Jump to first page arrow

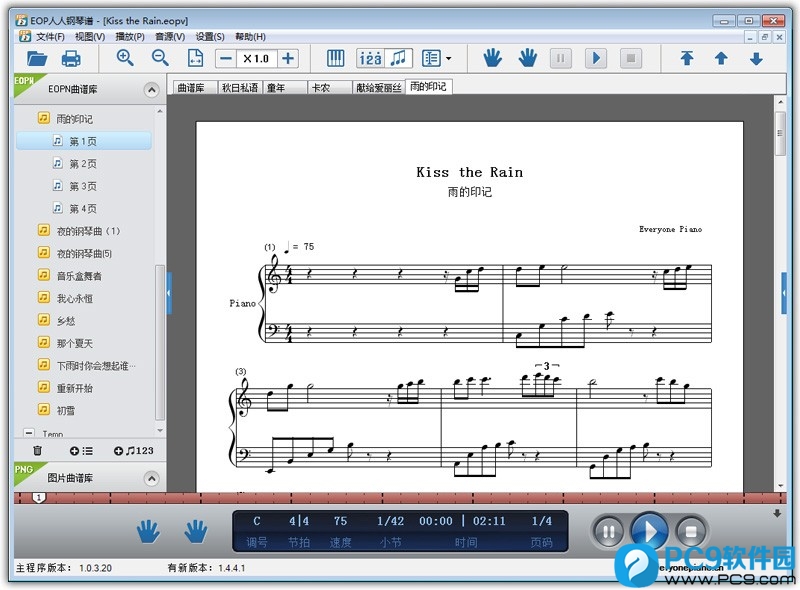(687, 58)
